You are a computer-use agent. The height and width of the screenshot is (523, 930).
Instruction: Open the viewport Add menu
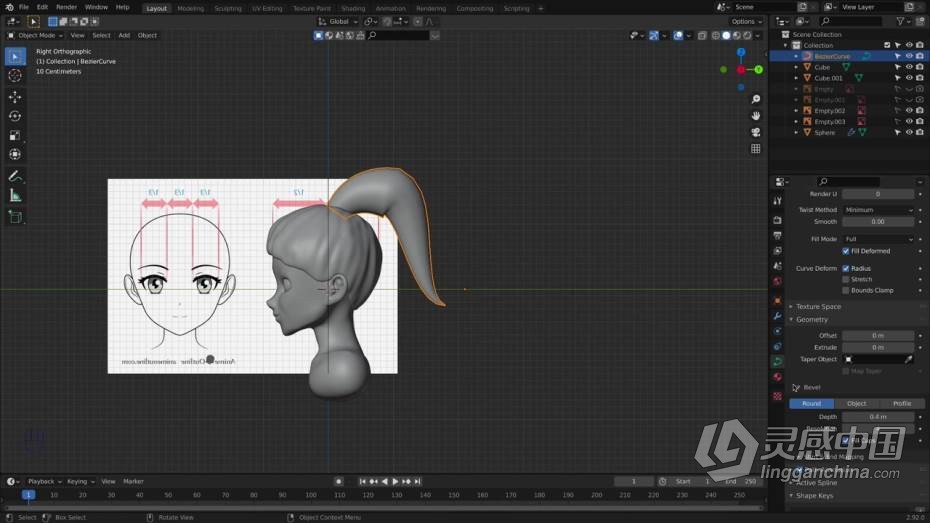(124, 36)
